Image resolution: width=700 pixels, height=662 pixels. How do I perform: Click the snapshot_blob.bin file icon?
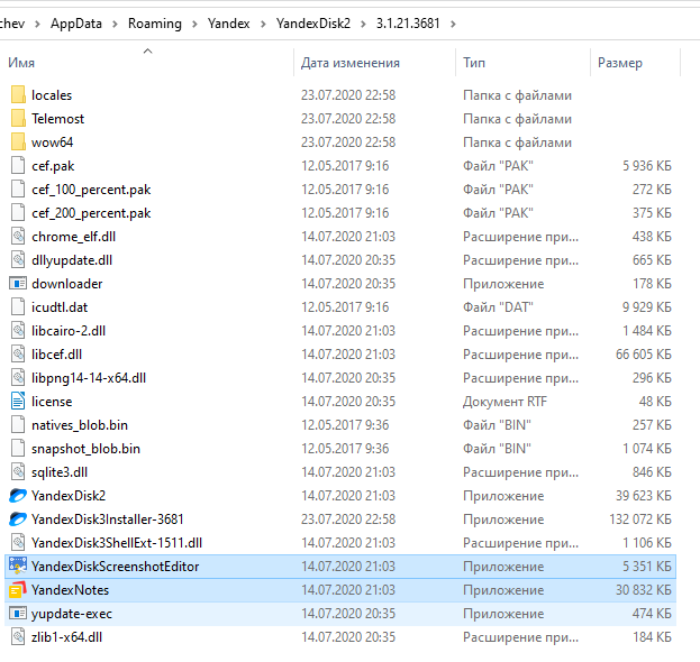[x=18, y=449]
